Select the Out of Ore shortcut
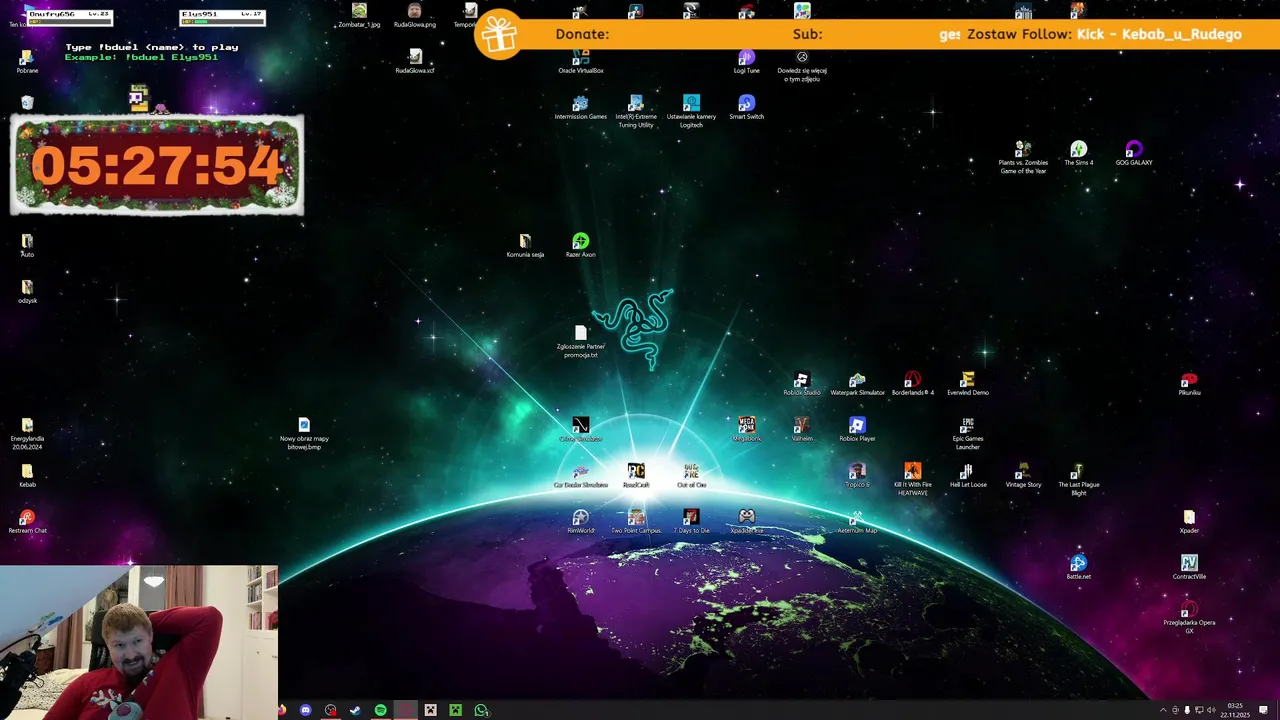This screenshot has height=720, width=1280. 691,476
